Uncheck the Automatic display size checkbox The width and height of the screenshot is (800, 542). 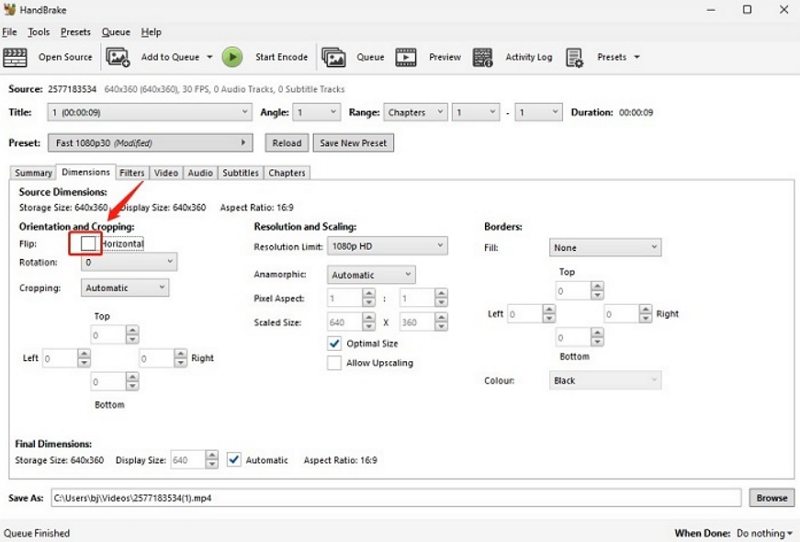234,460
